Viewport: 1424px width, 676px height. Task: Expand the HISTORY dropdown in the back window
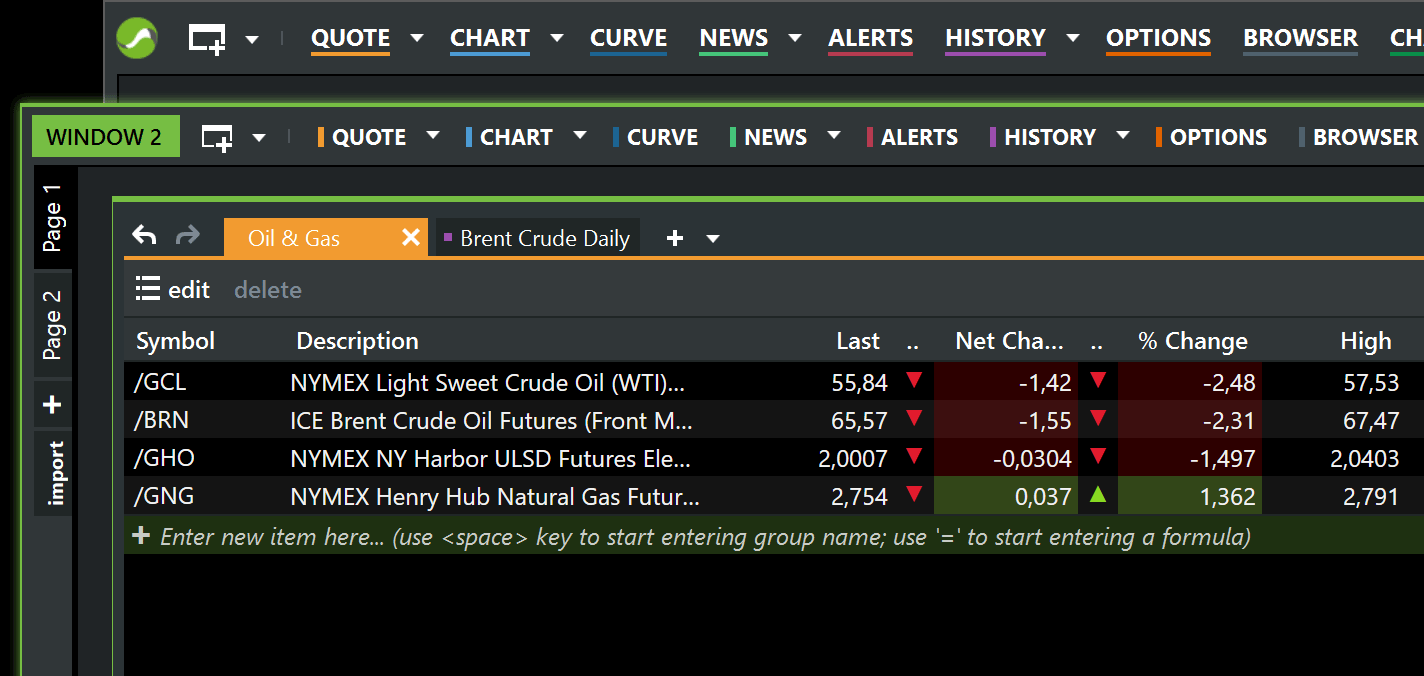(x=1073, y=38)
